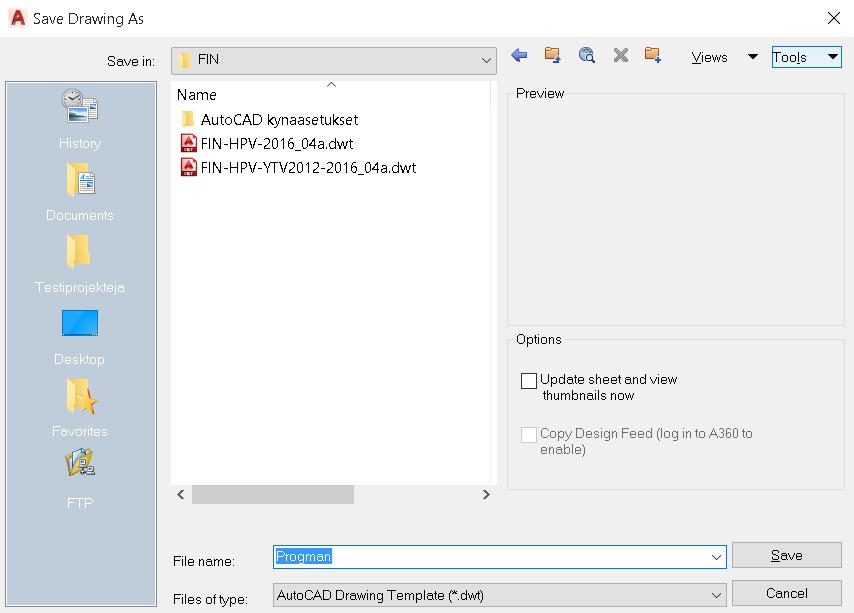Click the FIN-HPV-YTV2012-2016_04a.dwt file icon
Image resolution: width=854 pixels, height=613 pixels.
(x=188, y=167)
